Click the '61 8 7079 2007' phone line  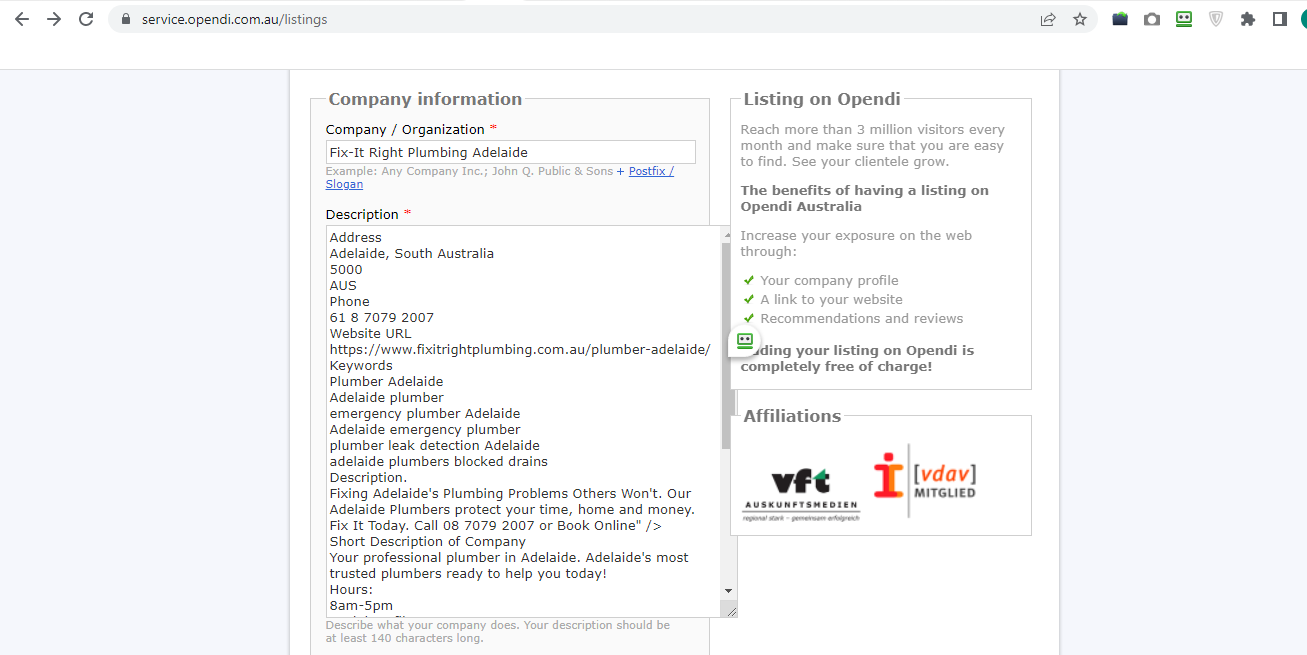(x=382, y=317)
